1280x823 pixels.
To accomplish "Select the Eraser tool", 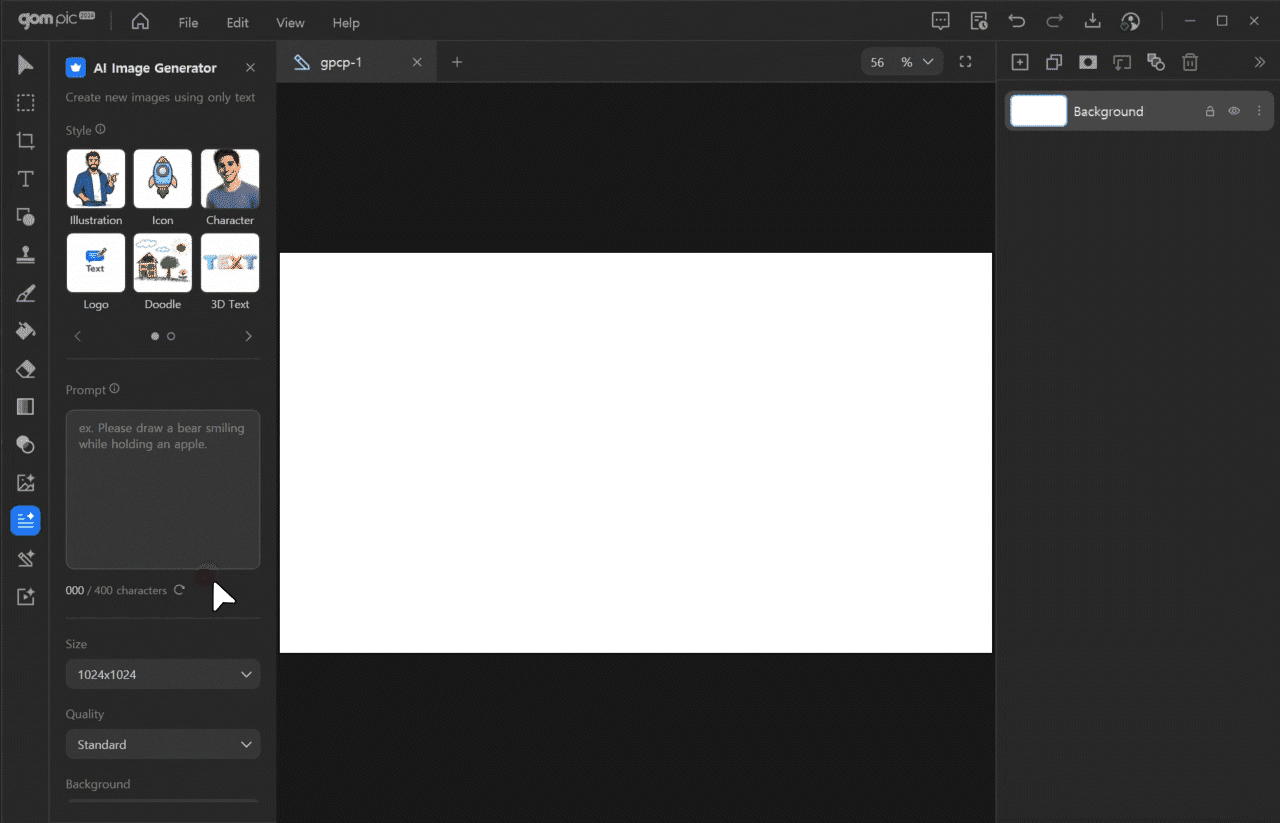I will point(25,369).
